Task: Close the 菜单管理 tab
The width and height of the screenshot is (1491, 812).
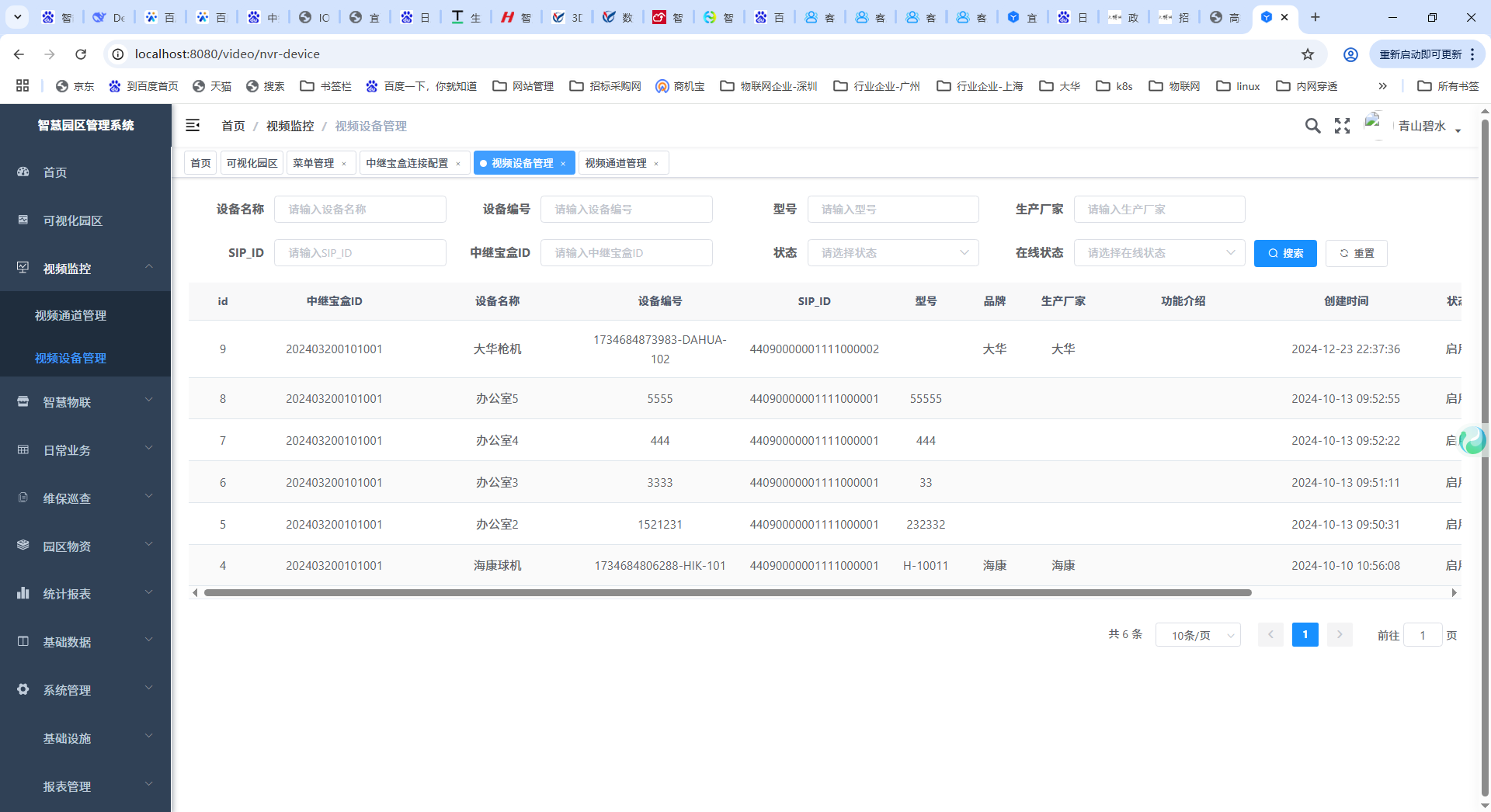Action: 344,164
